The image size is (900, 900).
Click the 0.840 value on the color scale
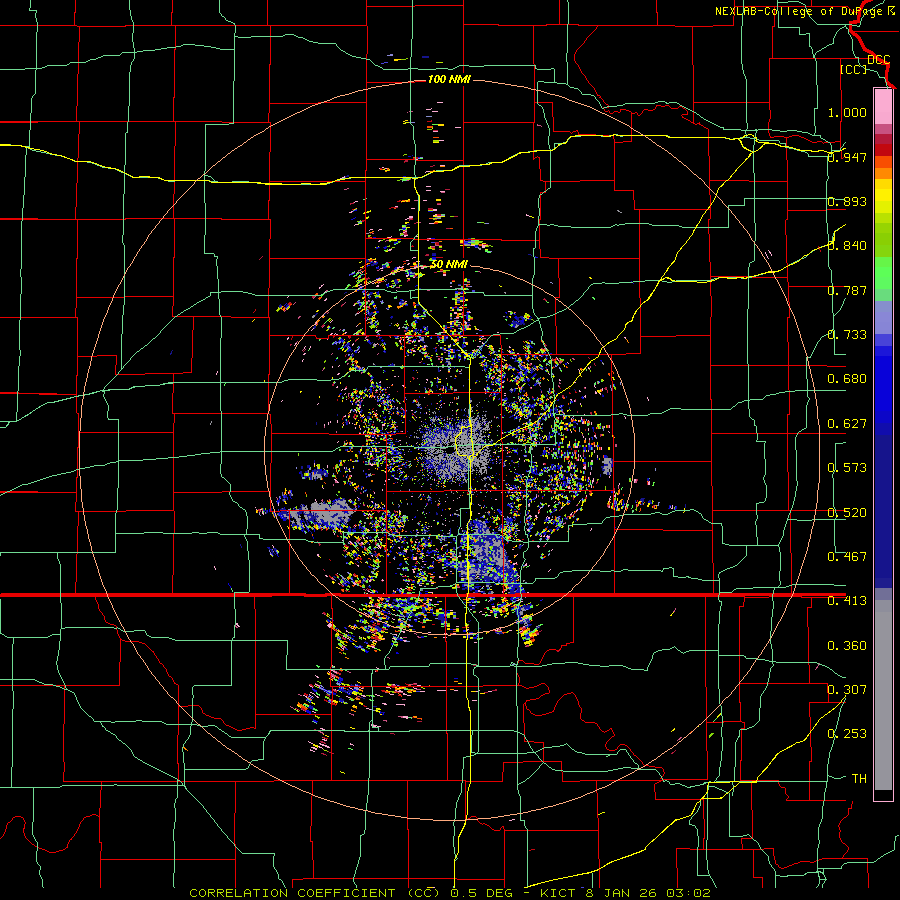click(x=847, y=246)
